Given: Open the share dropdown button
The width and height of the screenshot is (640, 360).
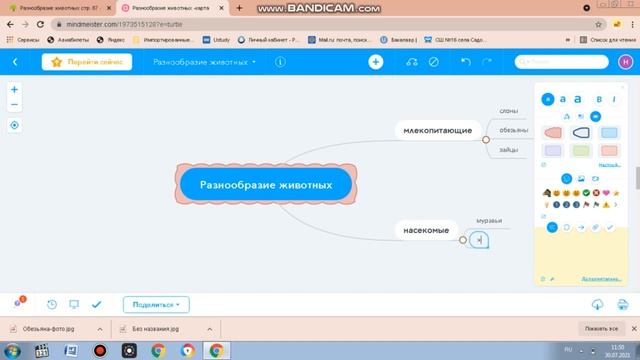Looking at the screenshot, I should (156, 305).
